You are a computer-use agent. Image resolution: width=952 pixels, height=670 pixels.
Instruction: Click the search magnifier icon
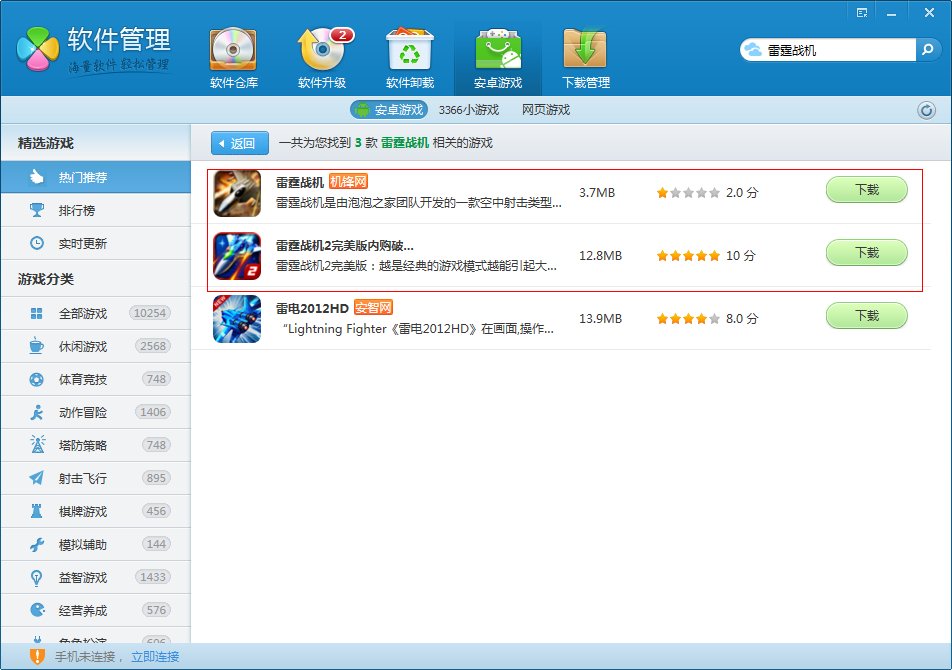pos(927,47)
